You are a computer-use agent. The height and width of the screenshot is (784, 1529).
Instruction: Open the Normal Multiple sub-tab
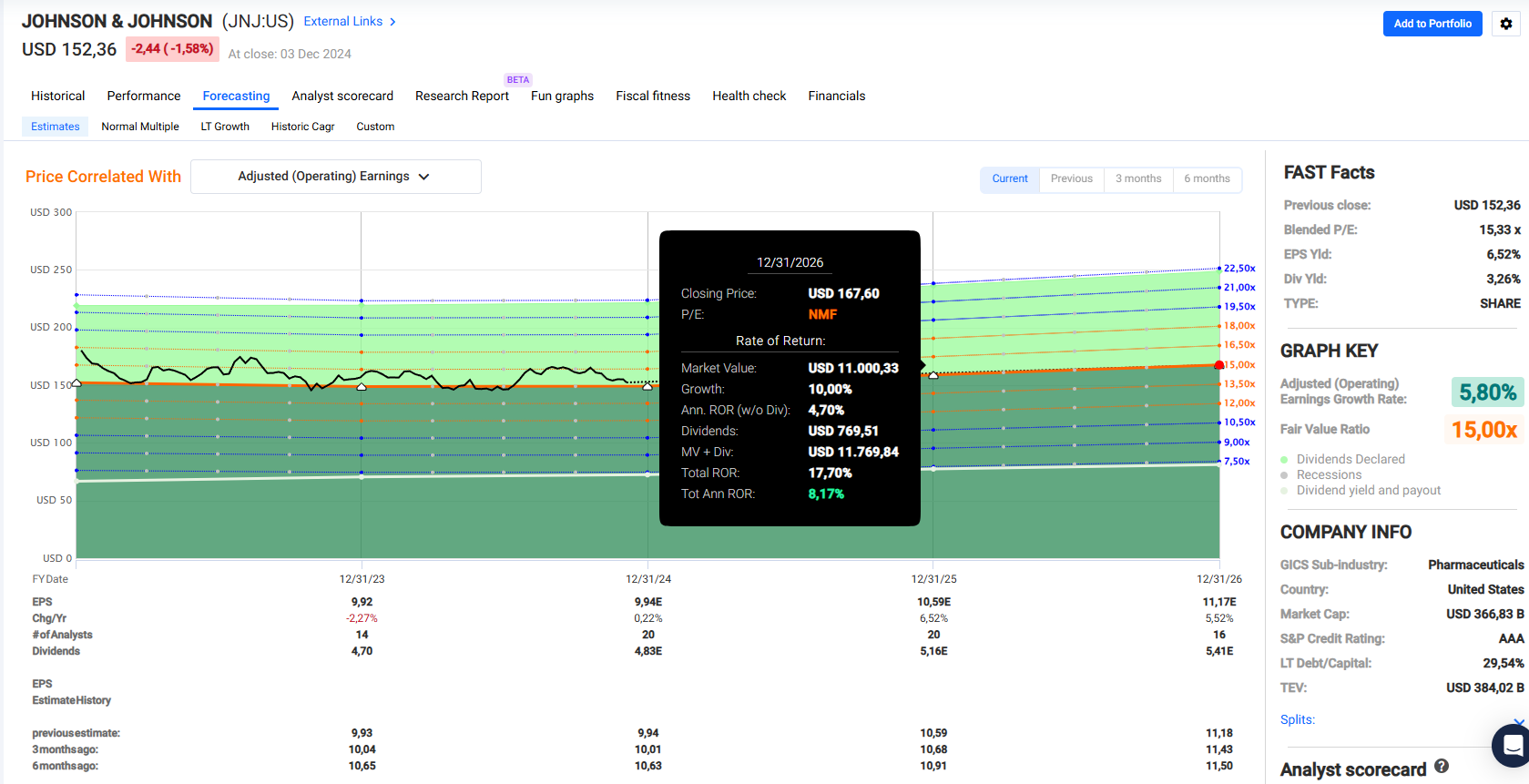[140, 127]
